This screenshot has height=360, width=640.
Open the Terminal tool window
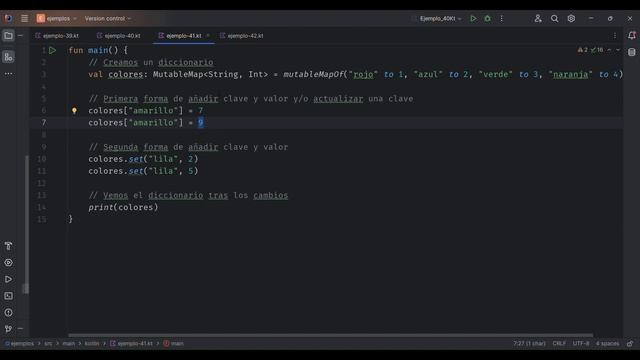pyautogui.click(x=8, y=296)
